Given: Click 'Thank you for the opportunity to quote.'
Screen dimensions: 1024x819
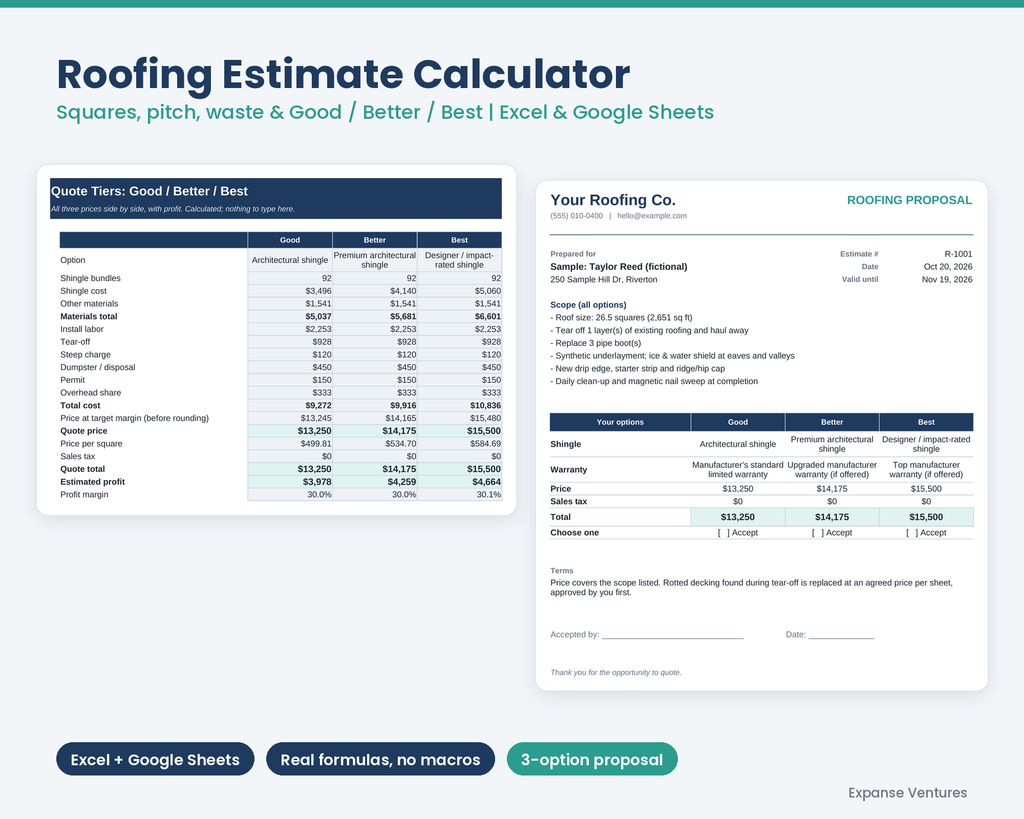Looking at the screenshot, I should 615,673.
